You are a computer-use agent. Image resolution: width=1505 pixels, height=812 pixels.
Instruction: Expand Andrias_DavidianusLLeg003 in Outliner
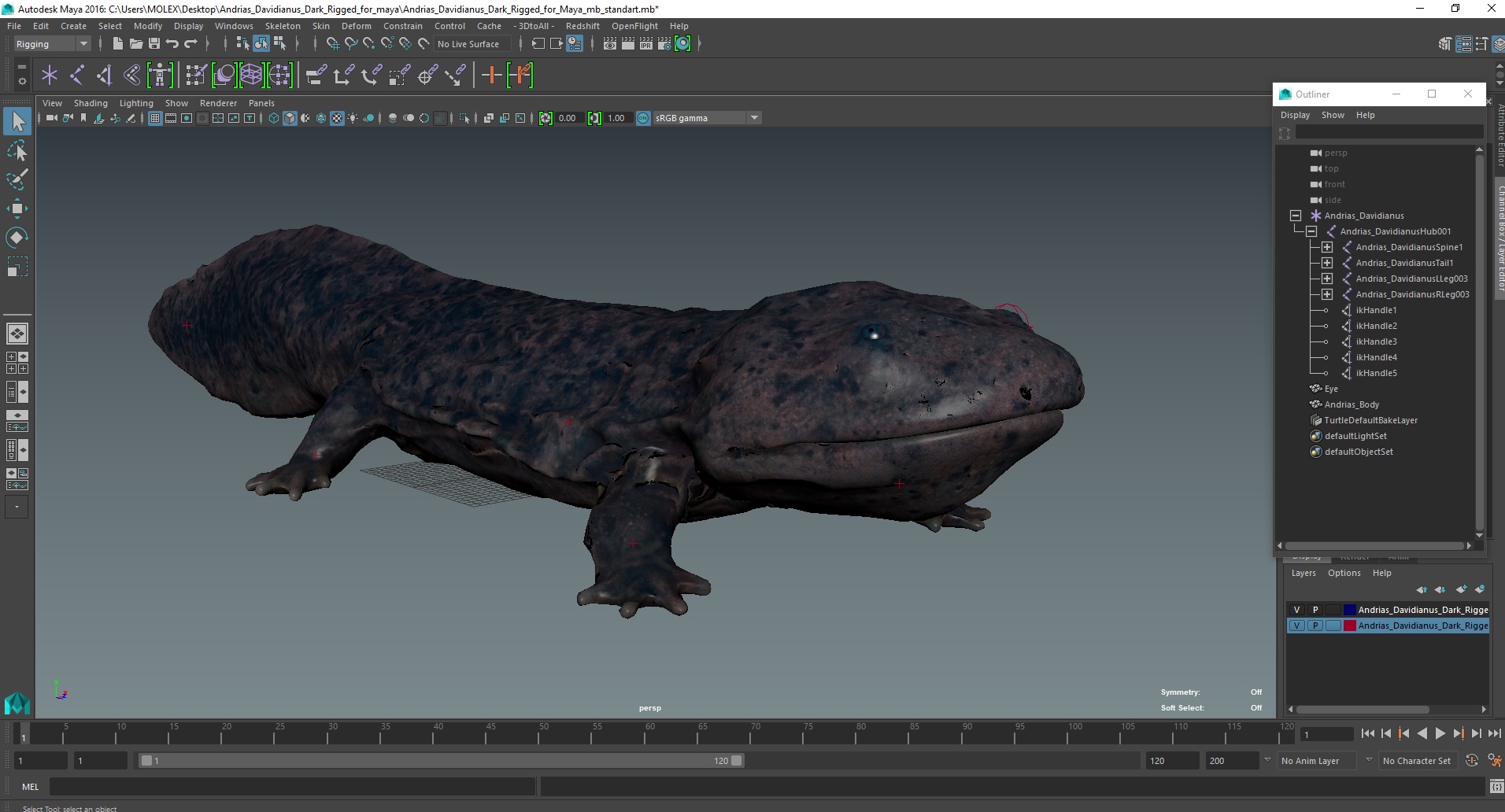click(x=1327, y=279)
